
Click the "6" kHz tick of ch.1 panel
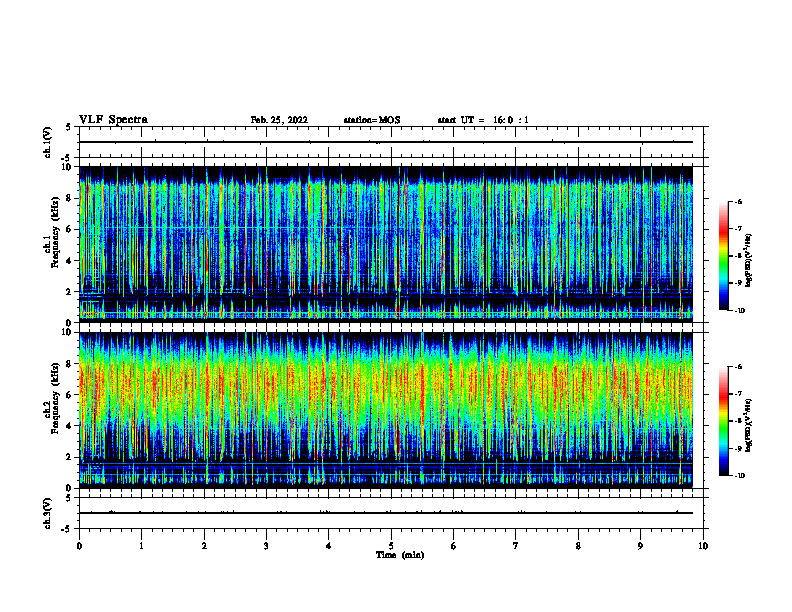(x=70, y=229)
